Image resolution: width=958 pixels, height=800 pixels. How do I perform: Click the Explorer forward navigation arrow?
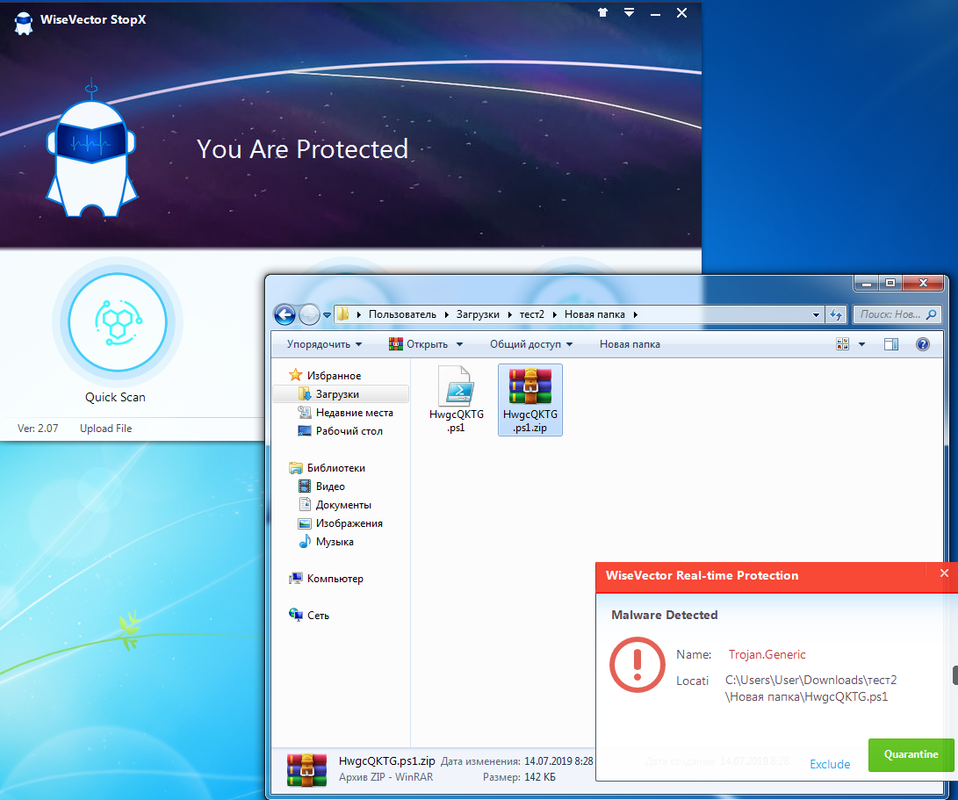coord(310,315)
